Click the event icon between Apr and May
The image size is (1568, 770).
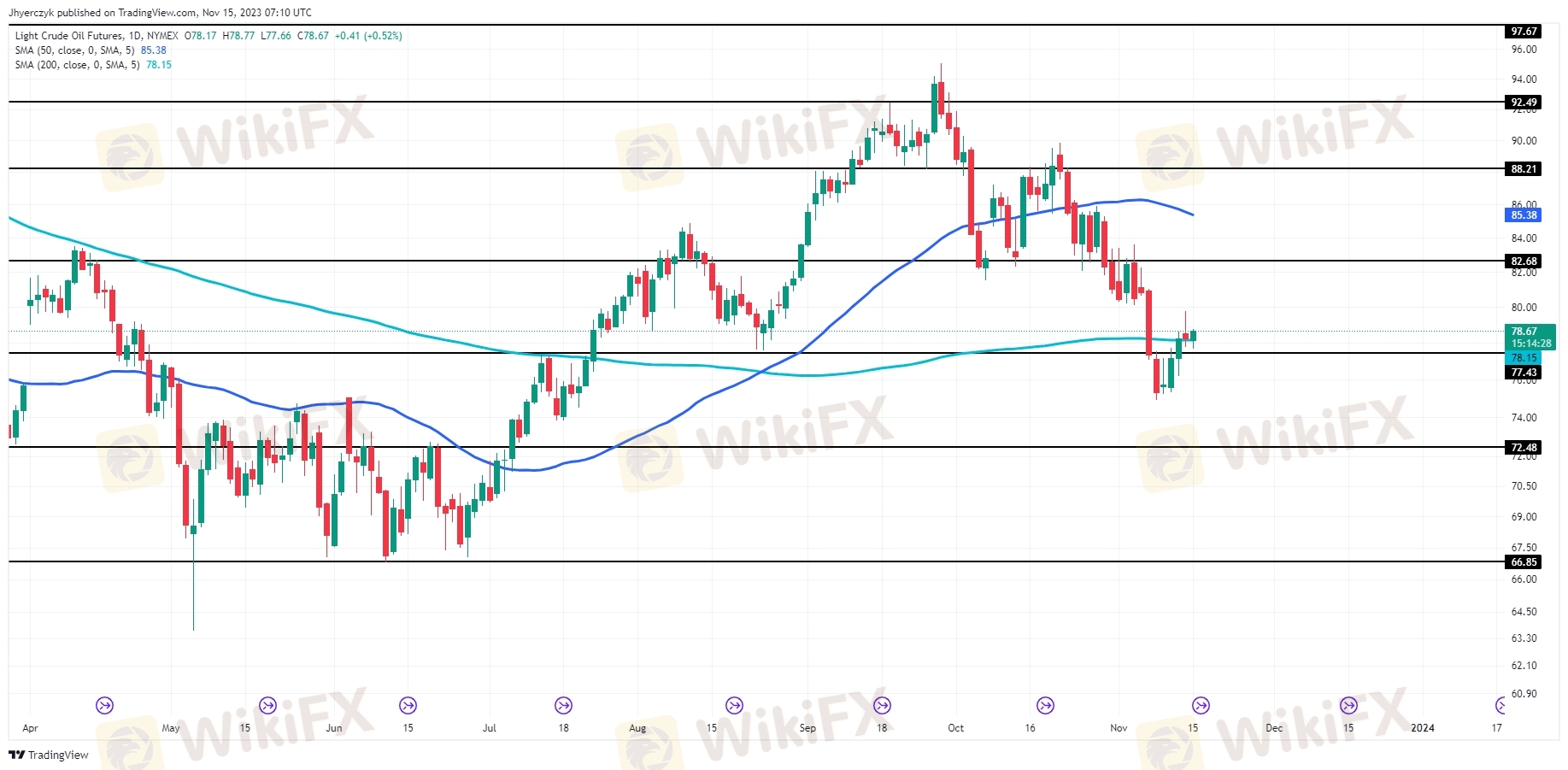tap(104, 705)
